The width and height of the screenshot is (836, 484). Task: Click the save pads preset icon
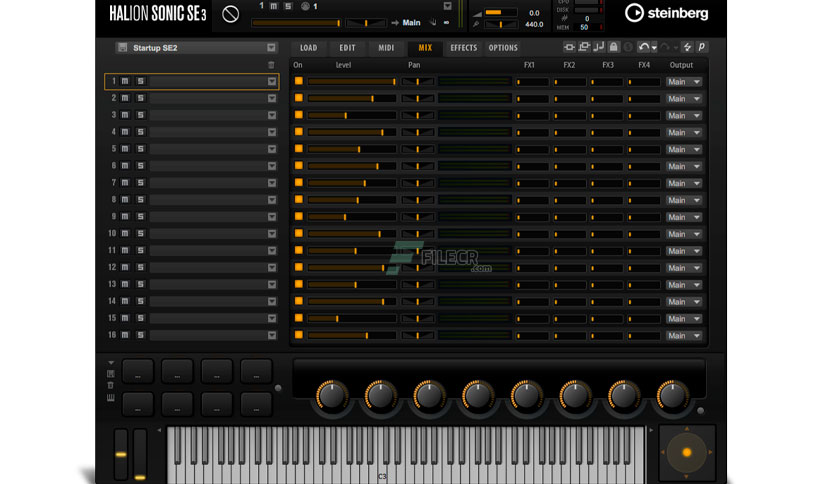pos(110,374)
